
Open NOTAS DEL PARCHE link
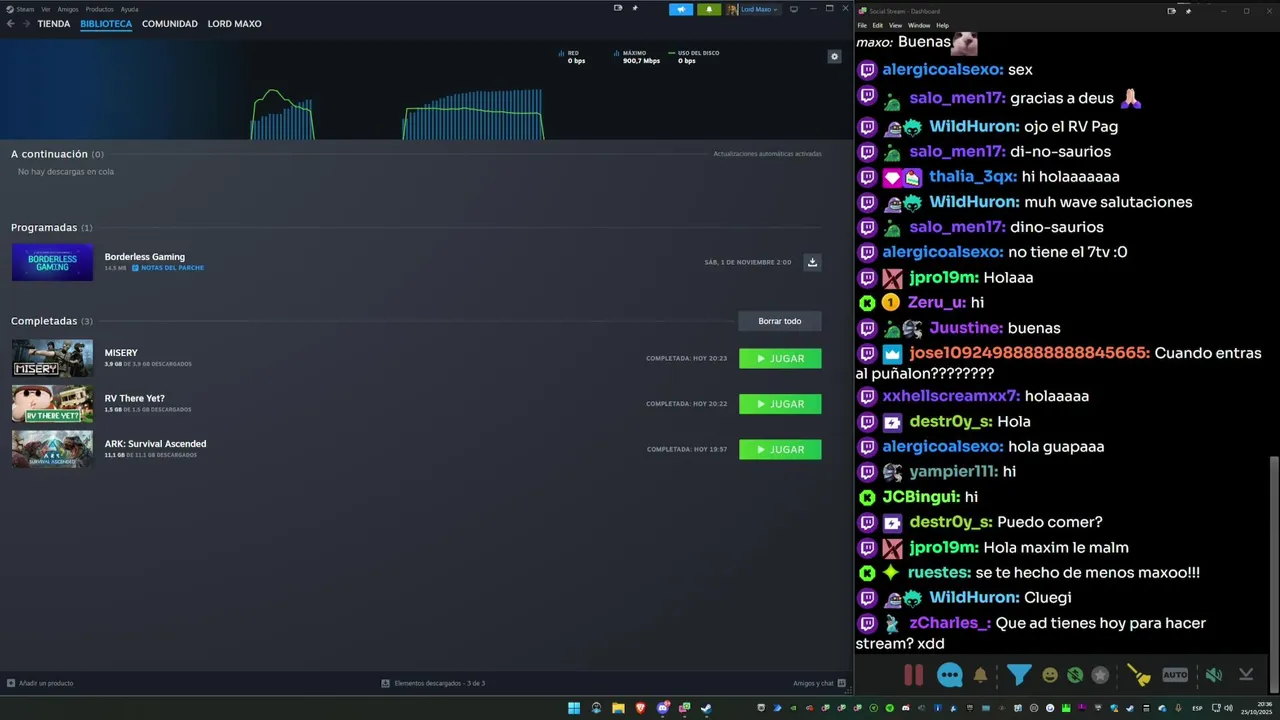(x=168, y=268)
